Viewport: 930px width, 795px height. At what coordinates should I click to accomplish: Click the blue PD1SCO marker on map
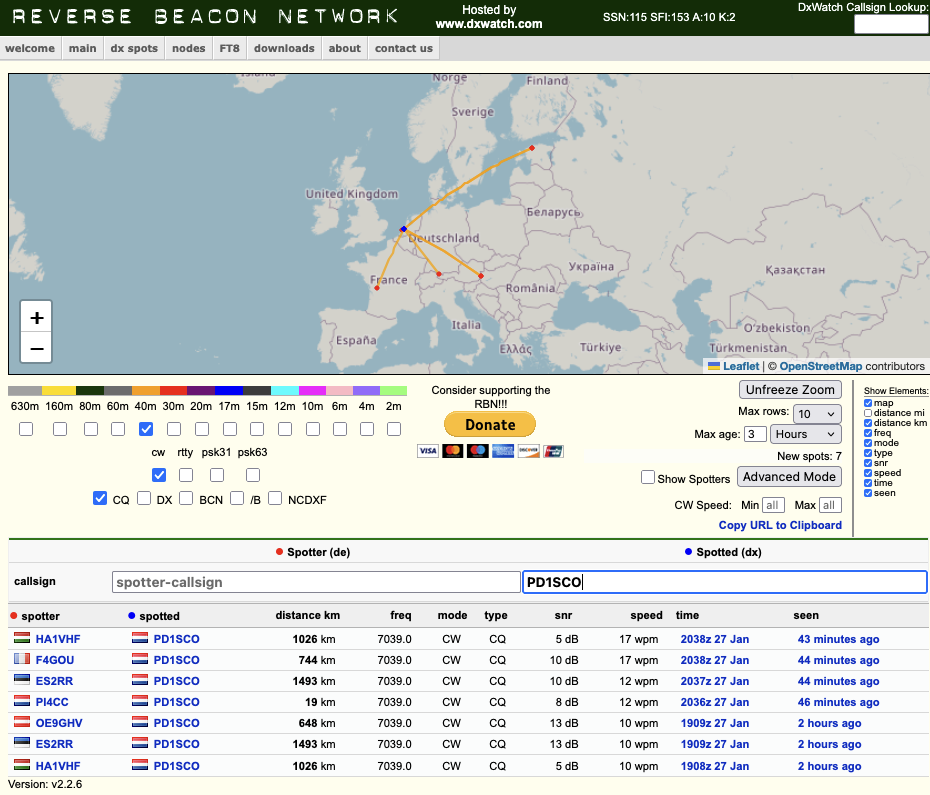point(403,229)
